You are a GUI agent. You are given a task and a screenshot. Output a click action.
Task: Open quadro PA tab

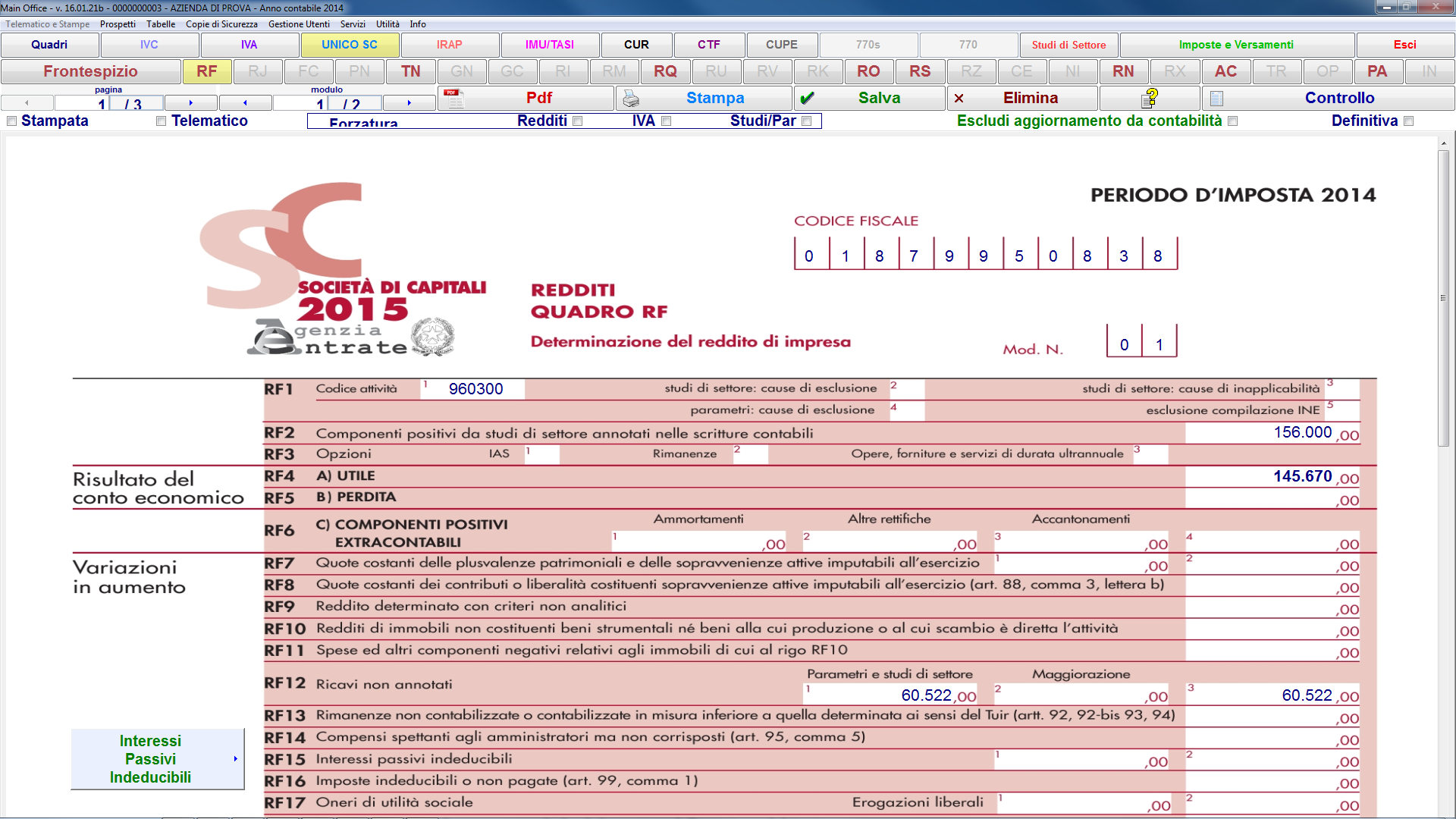point(1377,71)
